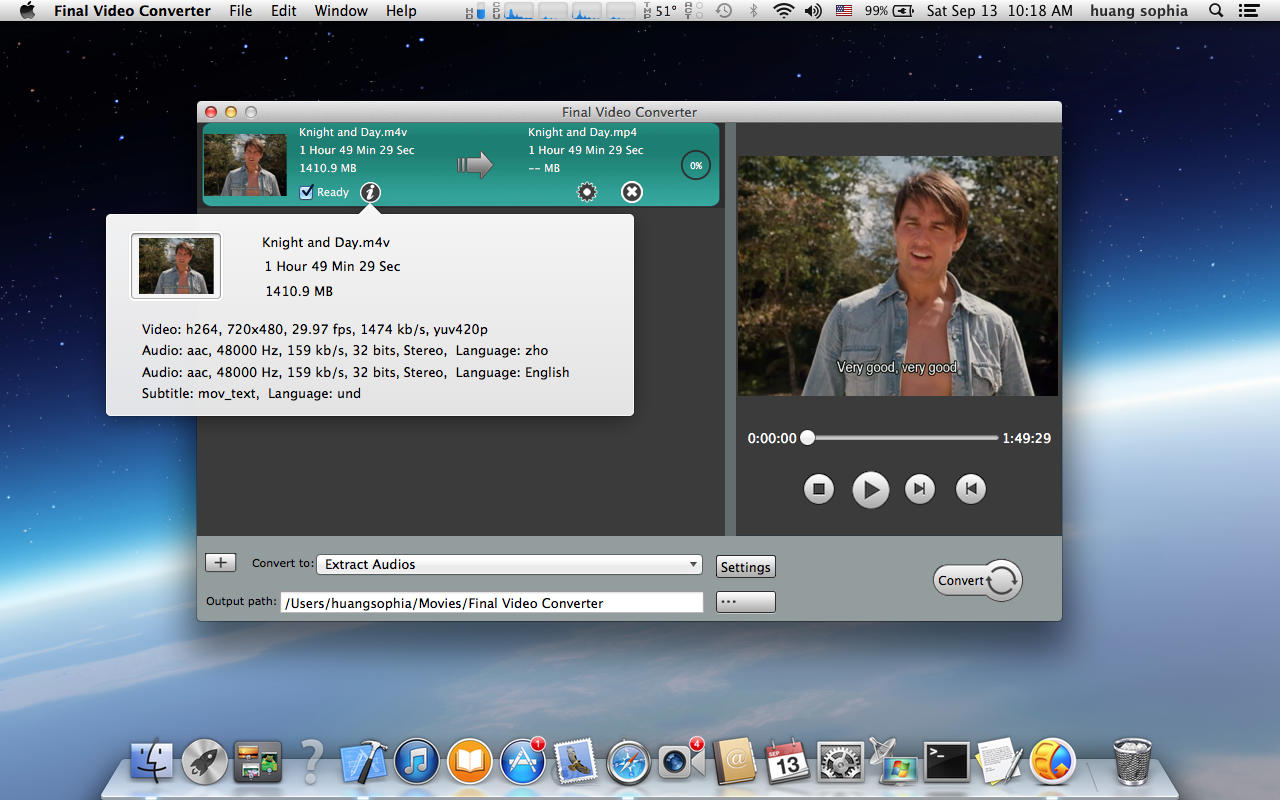Open Xcode hammer icon in dock
1280x800 pixels.
click(363, 762)
